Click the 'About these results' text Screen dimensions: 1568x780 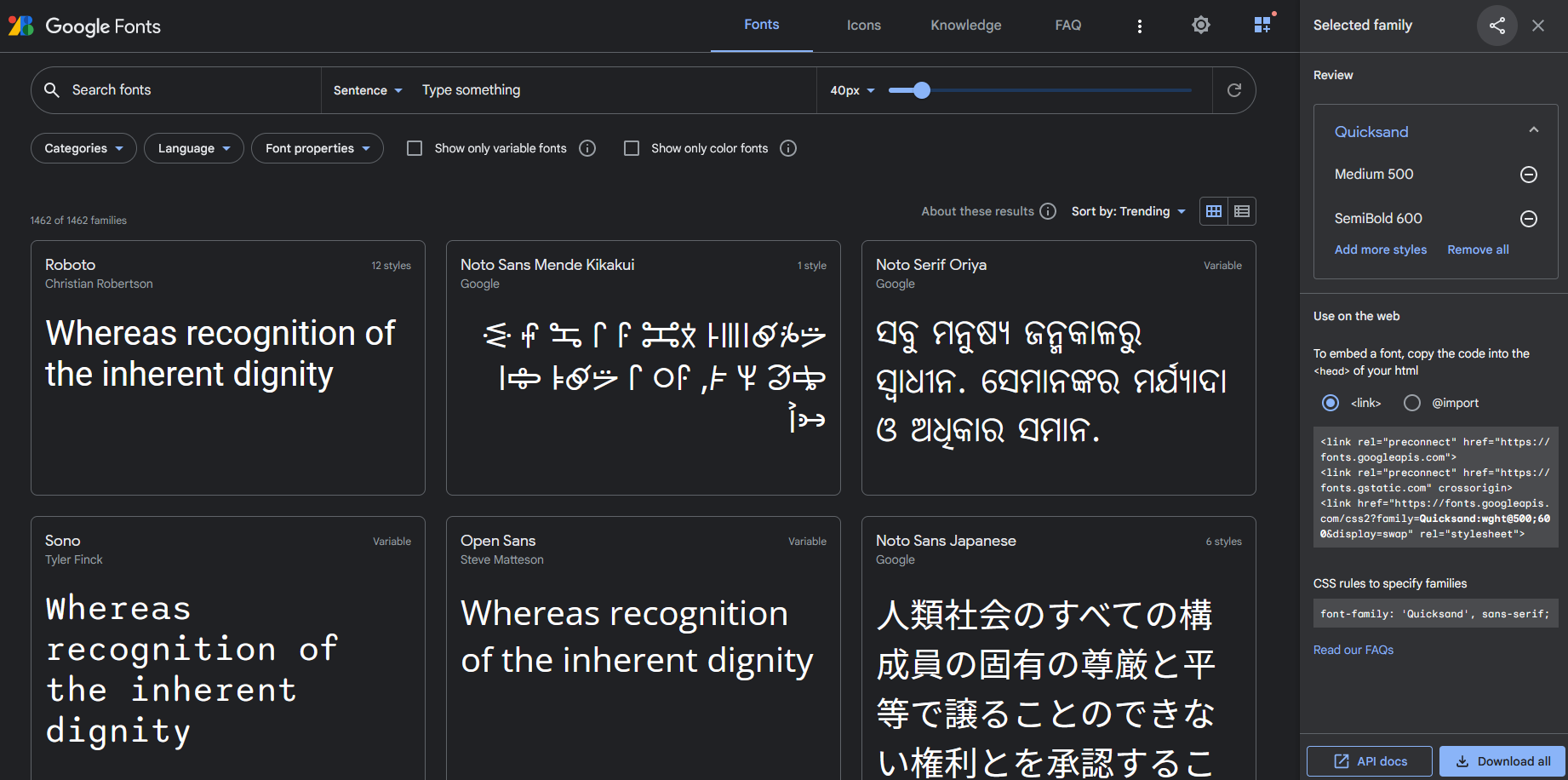[977, 211]
